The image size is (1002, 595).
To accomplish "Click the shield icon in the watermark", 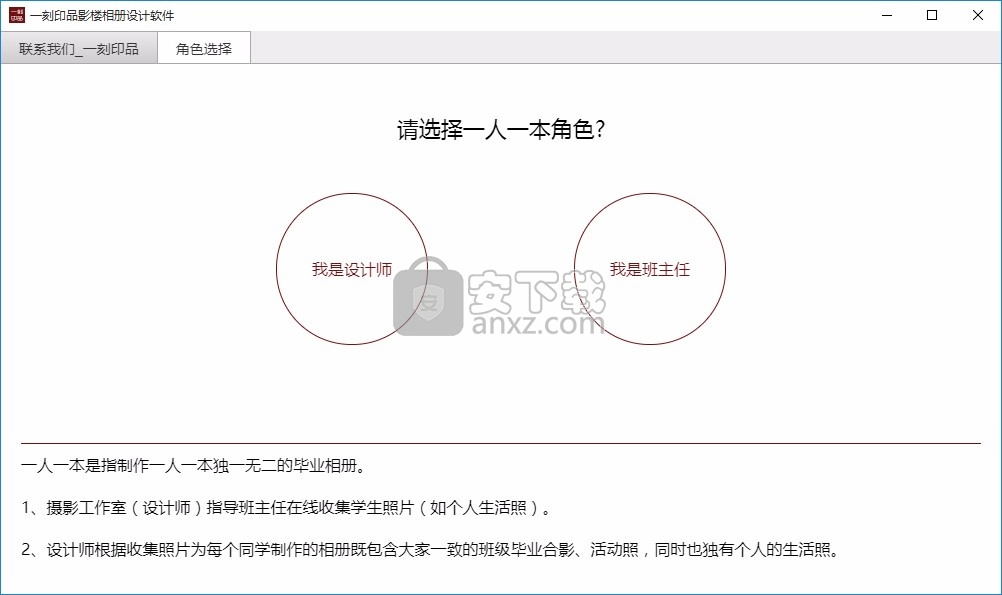I will pyautogui.click(x=428, y=302).
